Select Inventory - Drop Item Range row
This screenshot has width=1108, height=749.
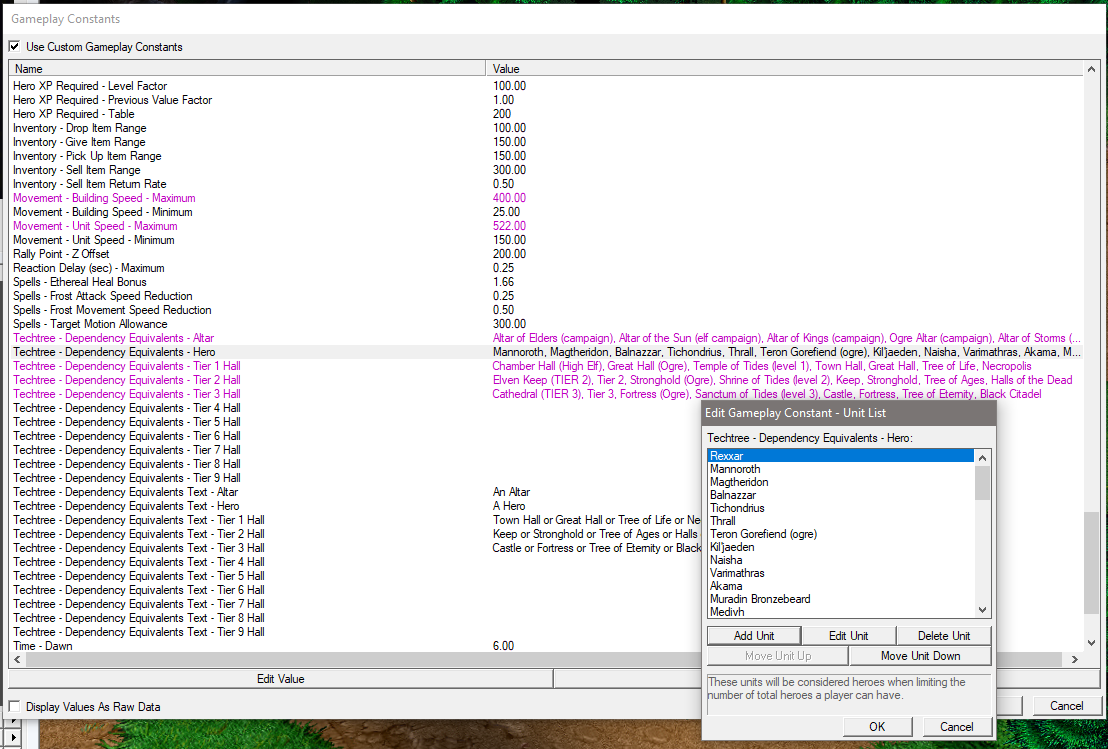click(546, 128)
